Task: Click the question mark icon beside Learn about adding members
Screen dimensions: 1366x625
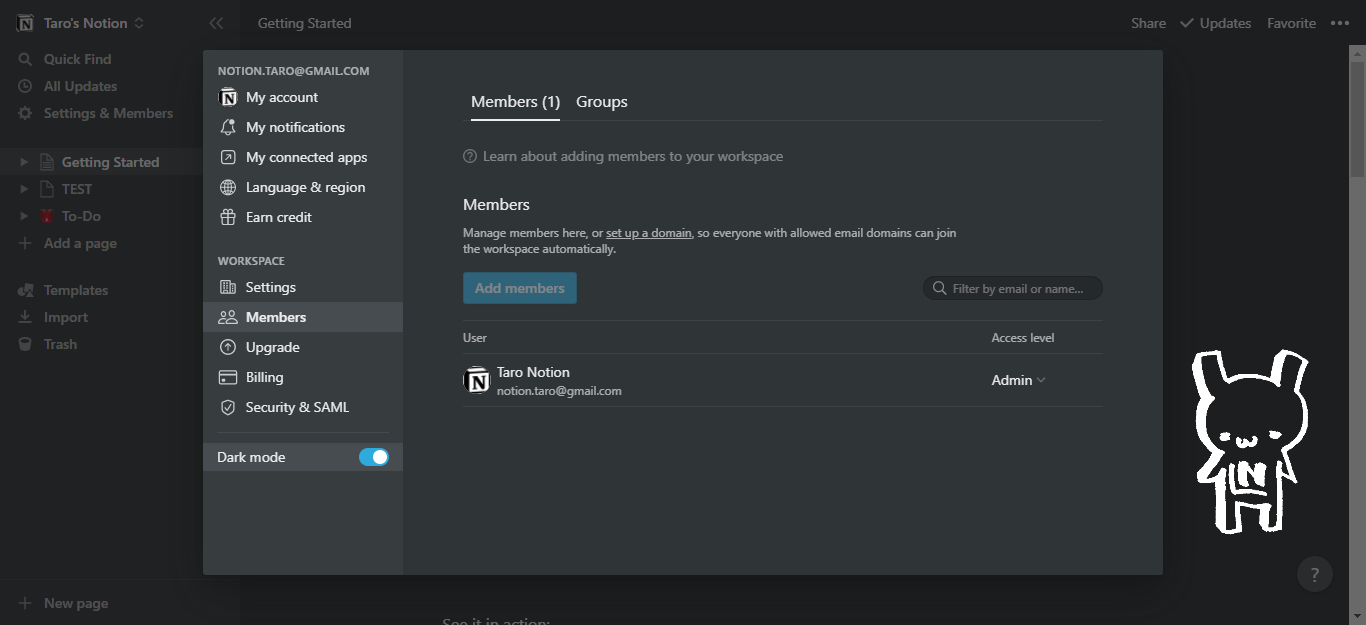Action: (470, 156)
